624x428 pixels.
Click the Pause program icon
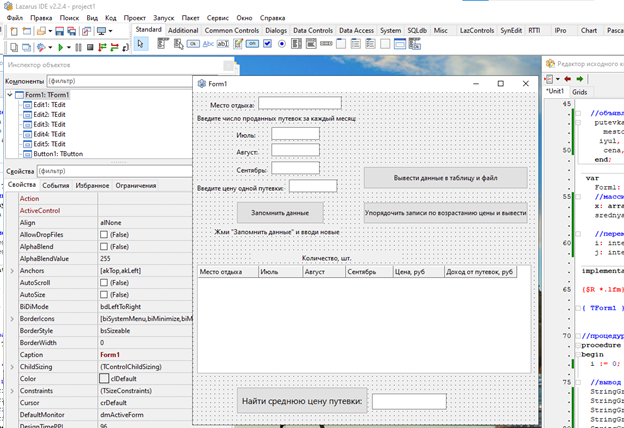(x=78, y=47)
